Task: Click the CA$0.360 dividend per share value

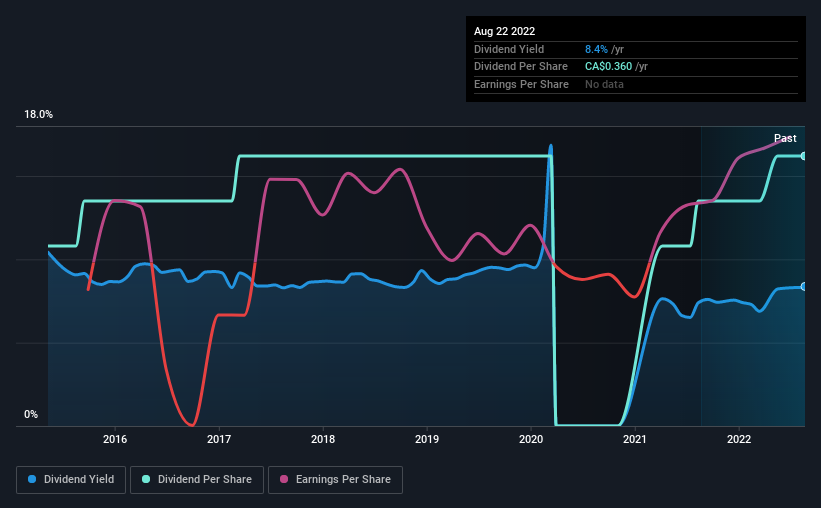Action: tap(608, 67)
